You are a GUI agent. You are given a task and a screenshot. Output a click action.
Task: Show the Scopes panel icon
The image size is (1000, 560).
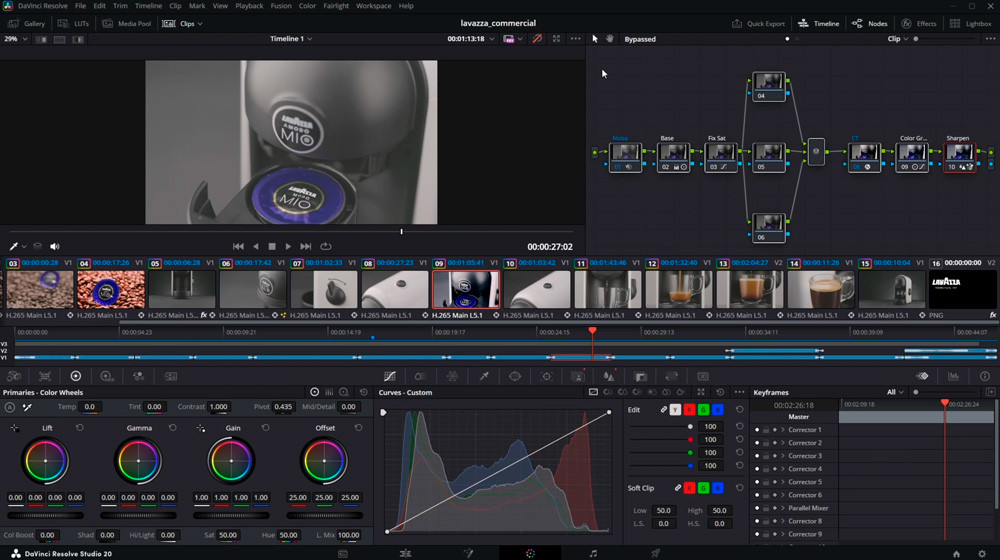[x=953, y=376]
